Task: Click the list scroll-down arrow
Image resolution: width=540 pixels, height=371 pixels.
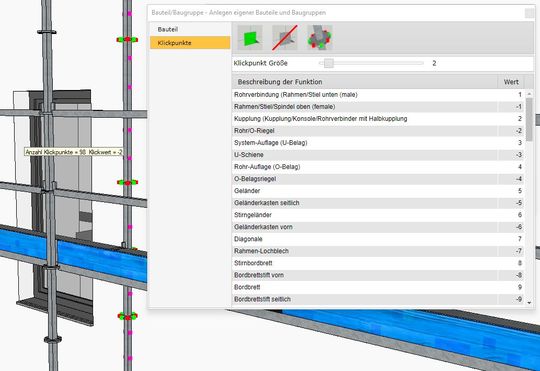Action: (529, 303)
